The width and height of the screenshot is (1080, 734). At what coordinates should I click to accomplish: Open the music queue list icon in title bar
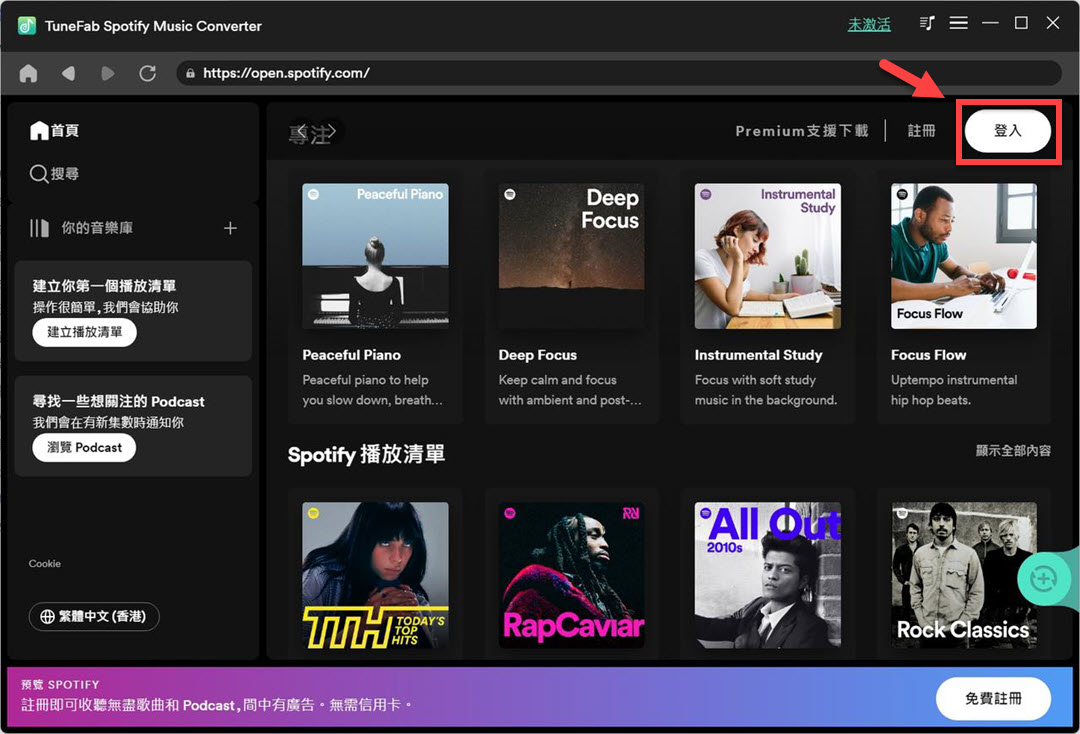[926, 23]
